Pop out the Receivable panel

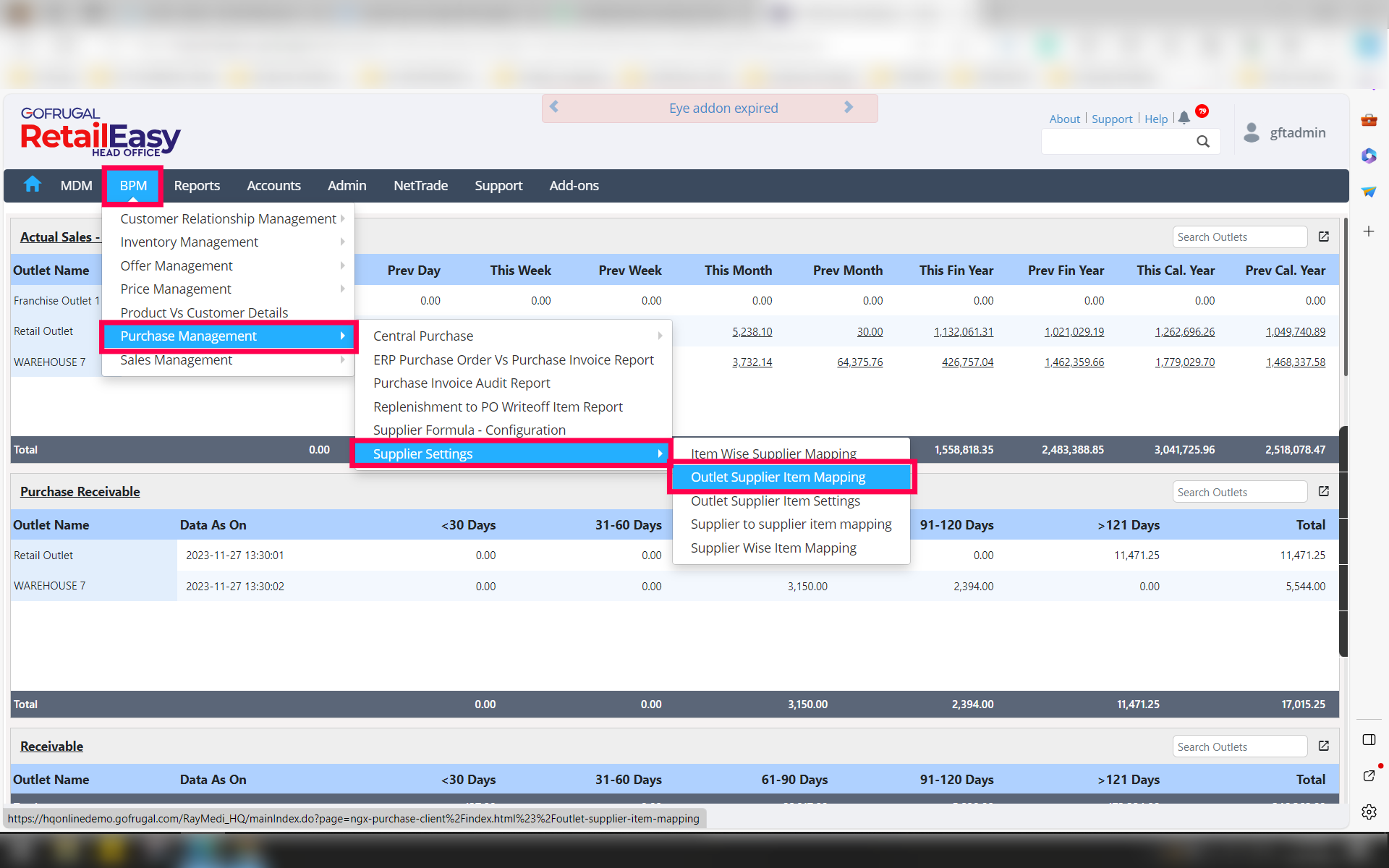[x=1324, y=746]
